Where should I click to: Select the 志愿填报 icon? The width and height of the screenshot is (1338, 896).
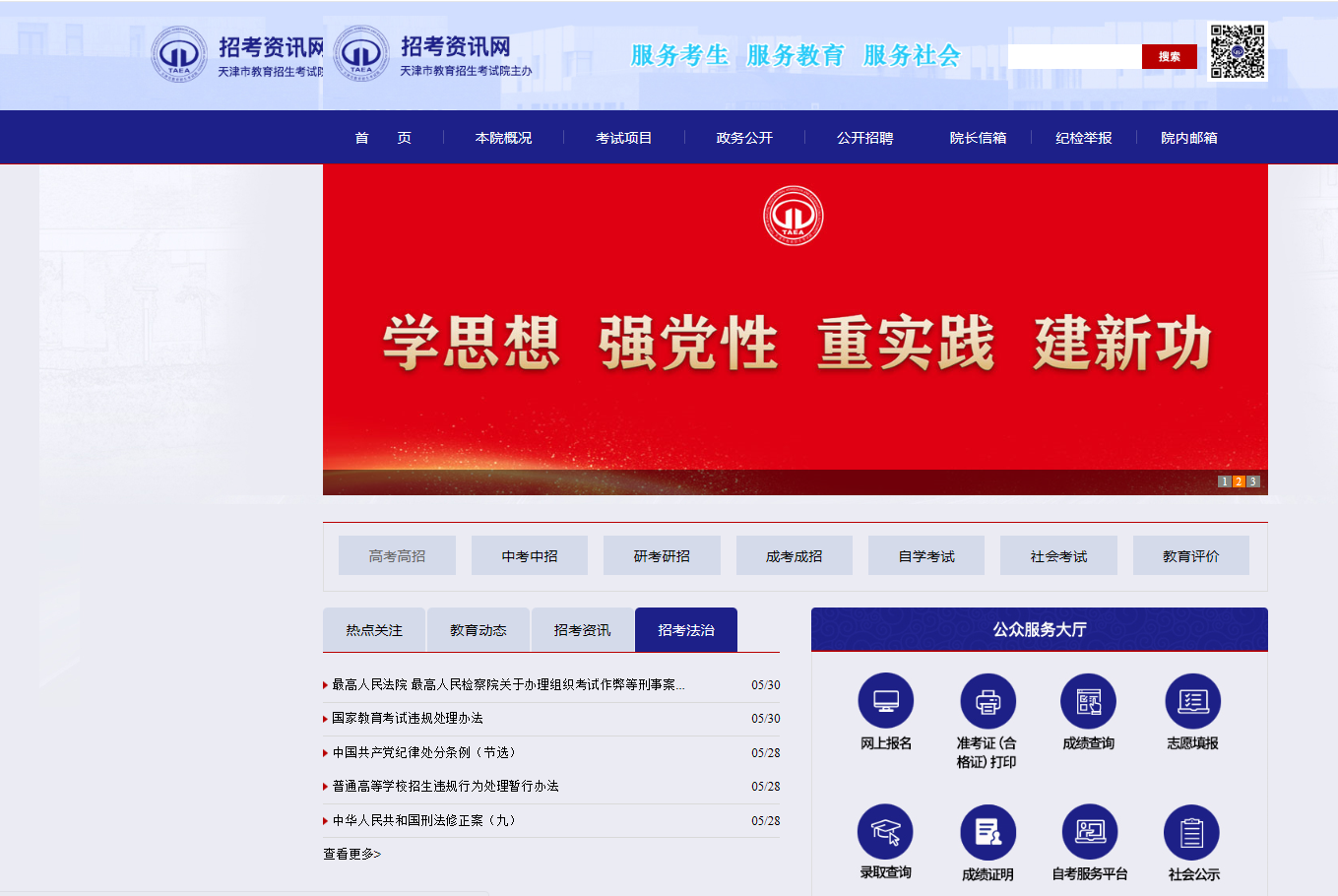click(x=1192, y=702)
